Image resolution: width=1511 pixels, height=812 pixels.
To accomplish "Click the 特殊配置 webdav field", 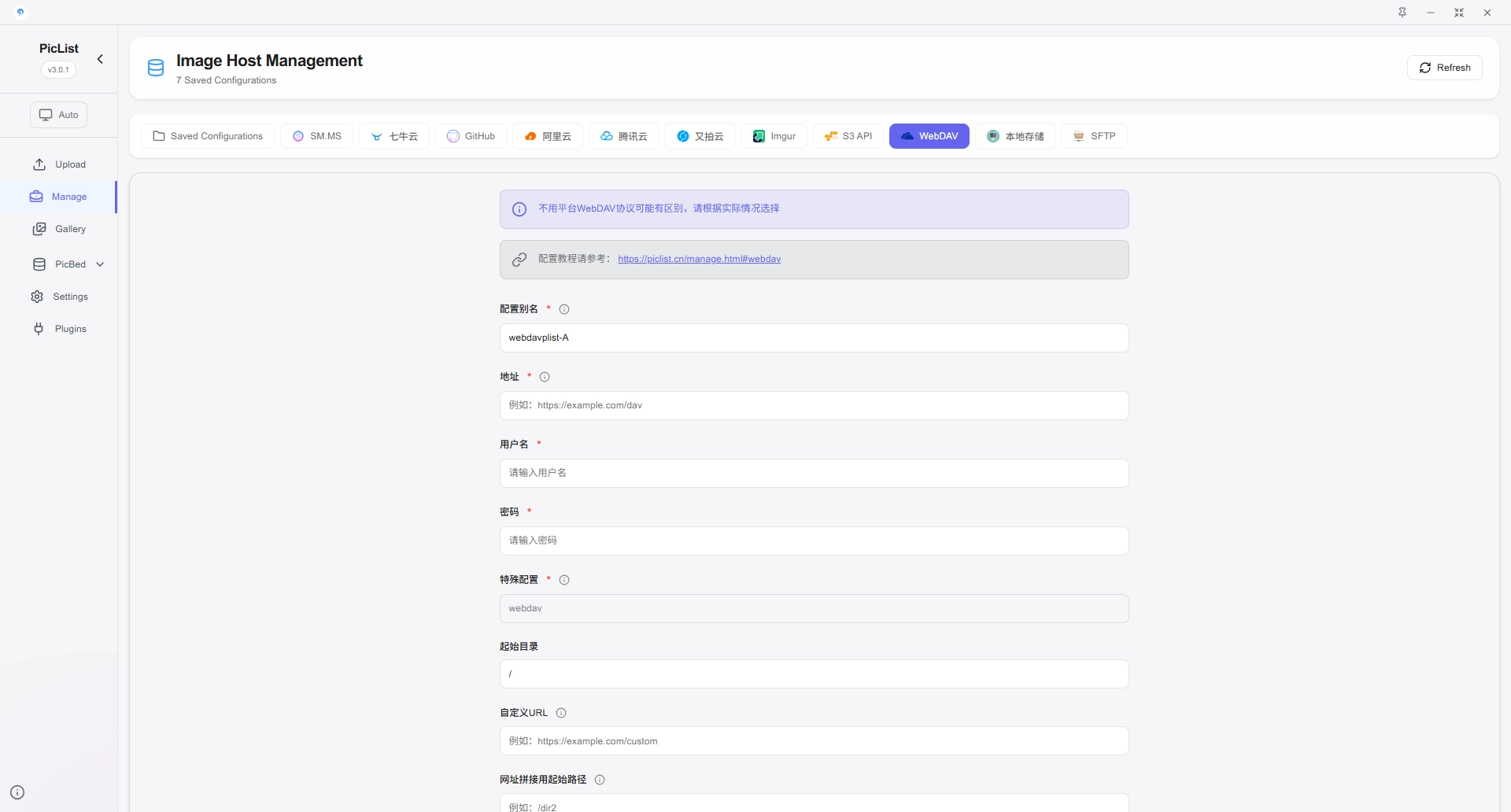I will 814,609.
